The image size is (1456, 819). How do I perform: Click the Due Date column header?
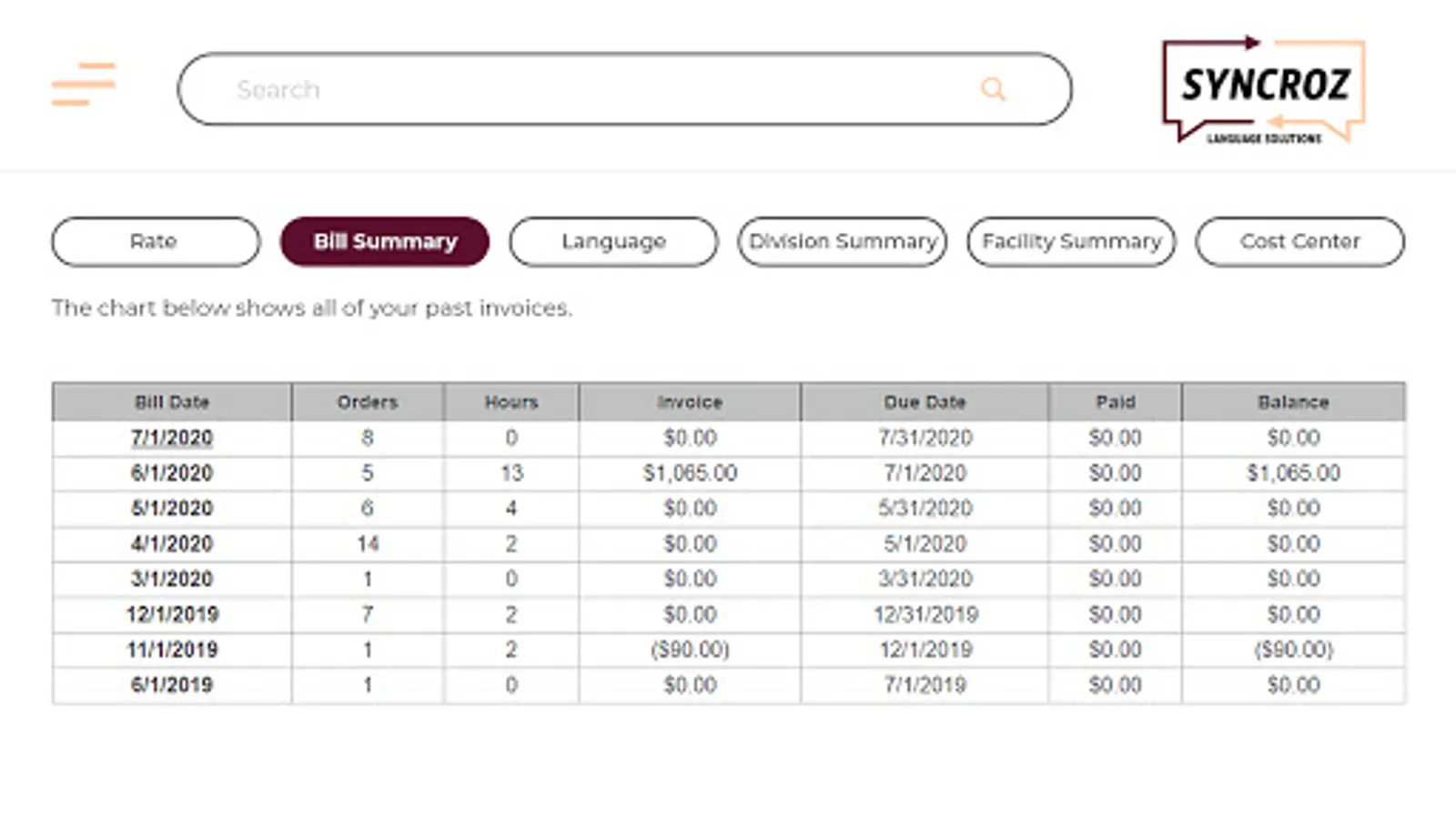(925, 402)
